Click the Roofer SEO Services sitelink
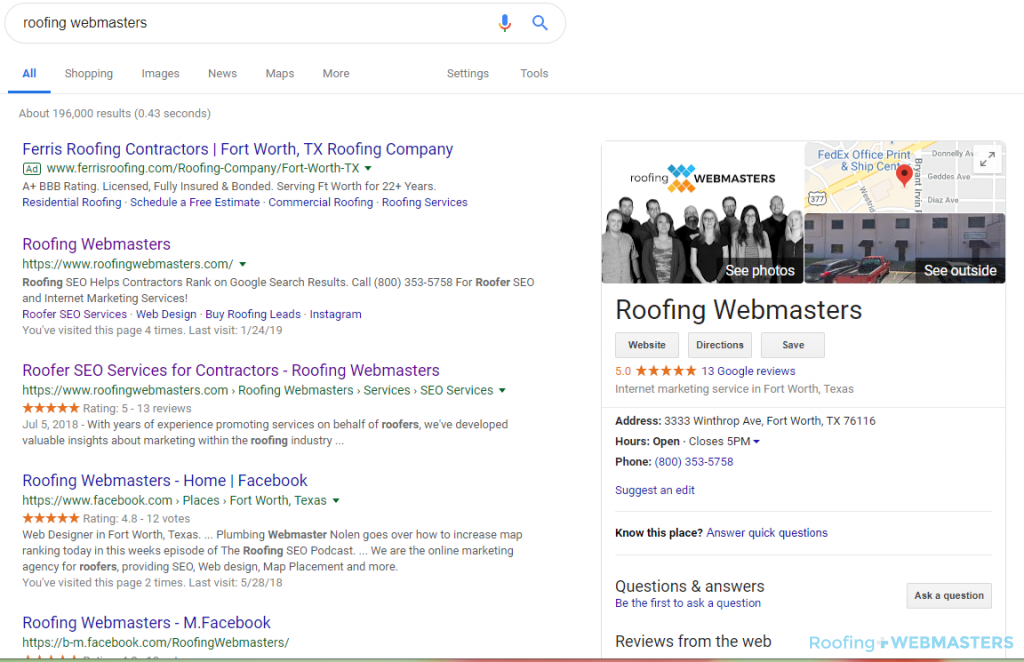Screen dimensions: 1024x662 pyautogui.click(x=74, y=314)
